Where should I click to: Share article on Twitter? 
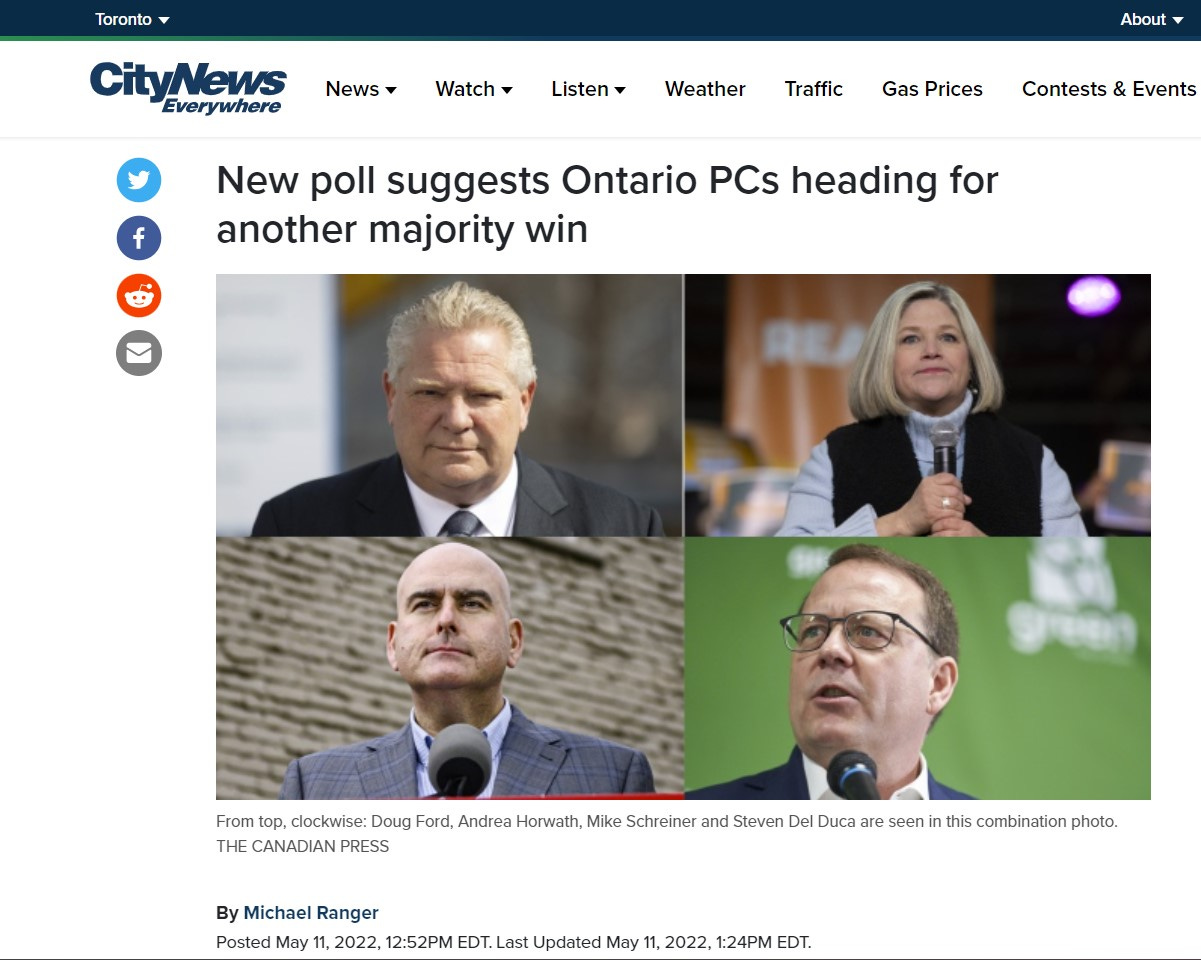pyautogui.click(x=139, y=180)
